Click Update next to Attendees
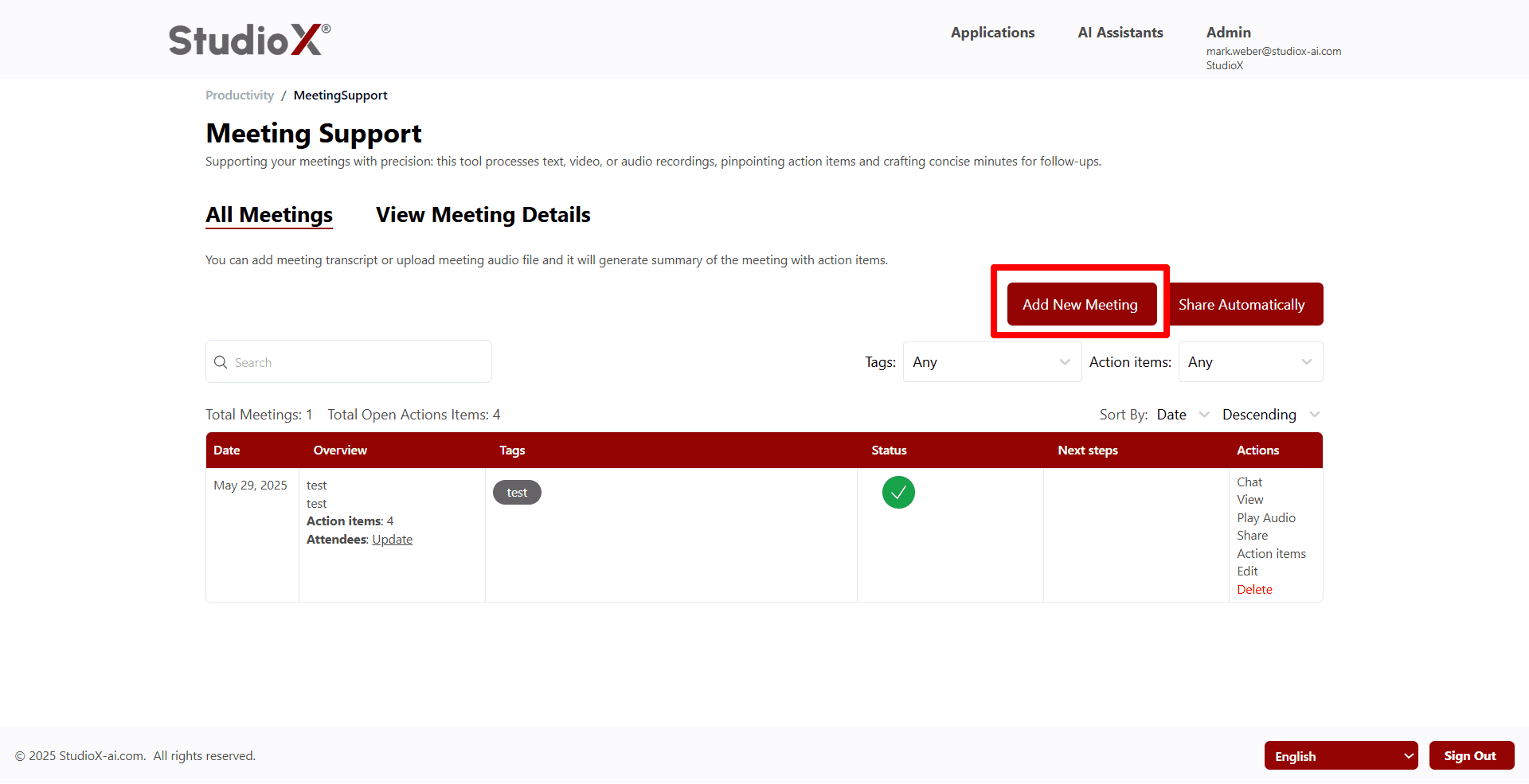 [393, 539]
